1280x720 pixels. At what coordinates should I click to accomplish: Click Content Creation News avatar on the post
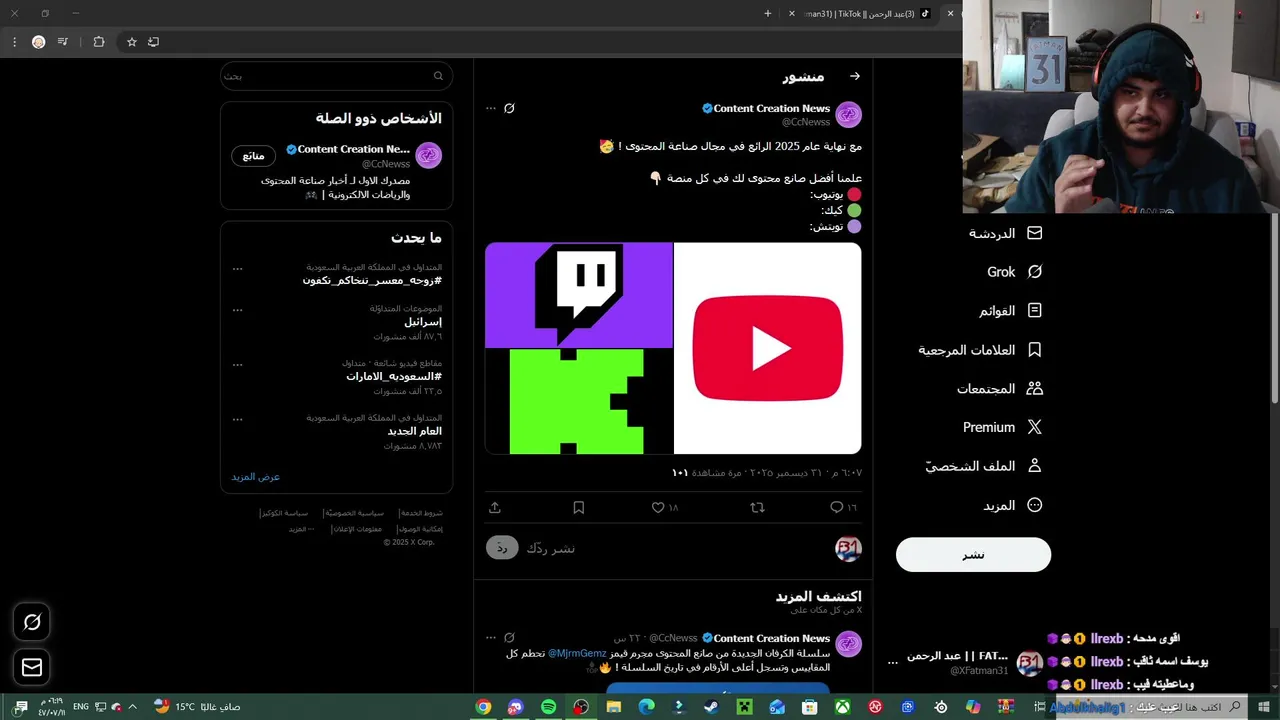coord(848,114)
